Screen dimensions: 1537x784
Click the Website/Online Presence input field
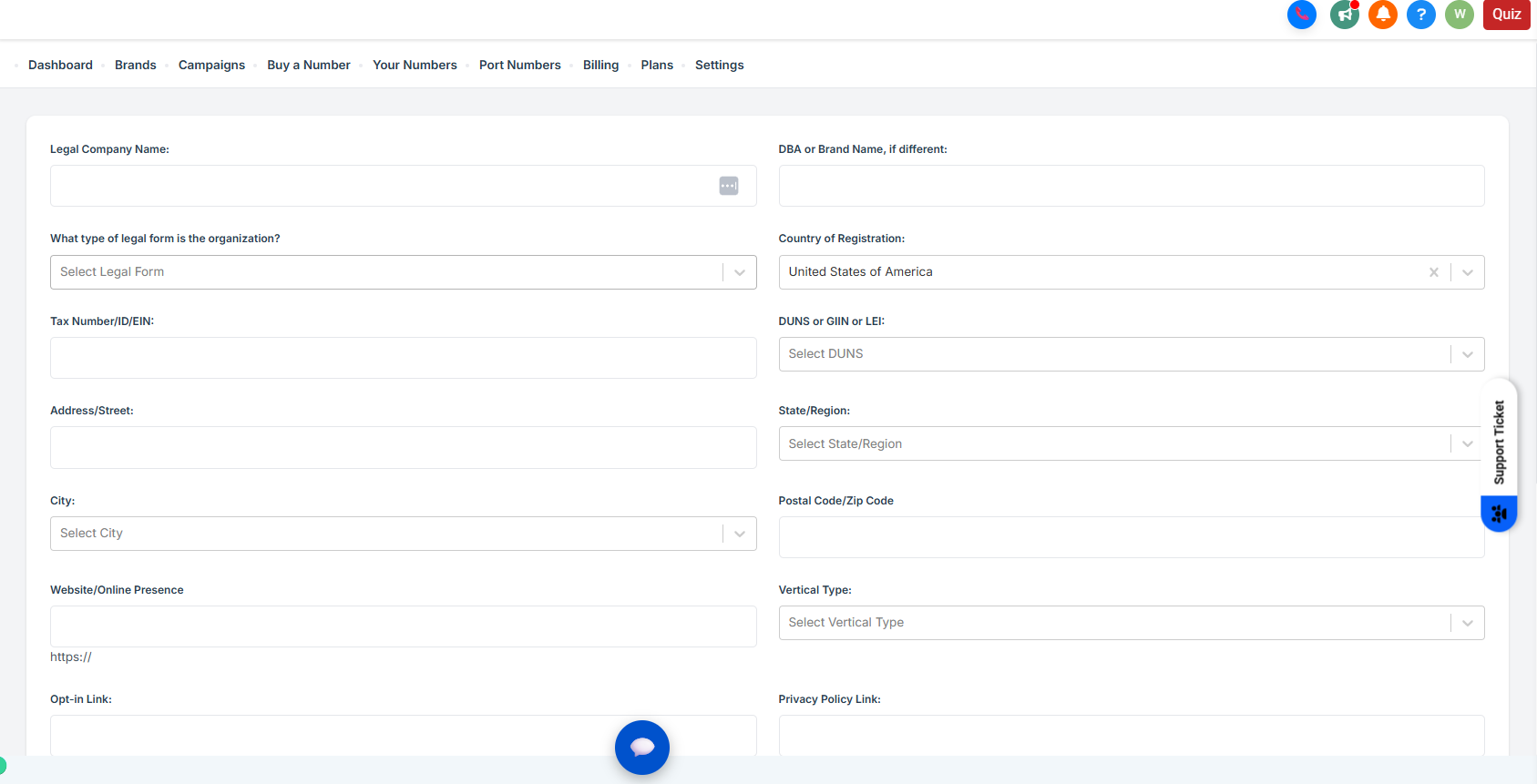click(x=403, y=626)
